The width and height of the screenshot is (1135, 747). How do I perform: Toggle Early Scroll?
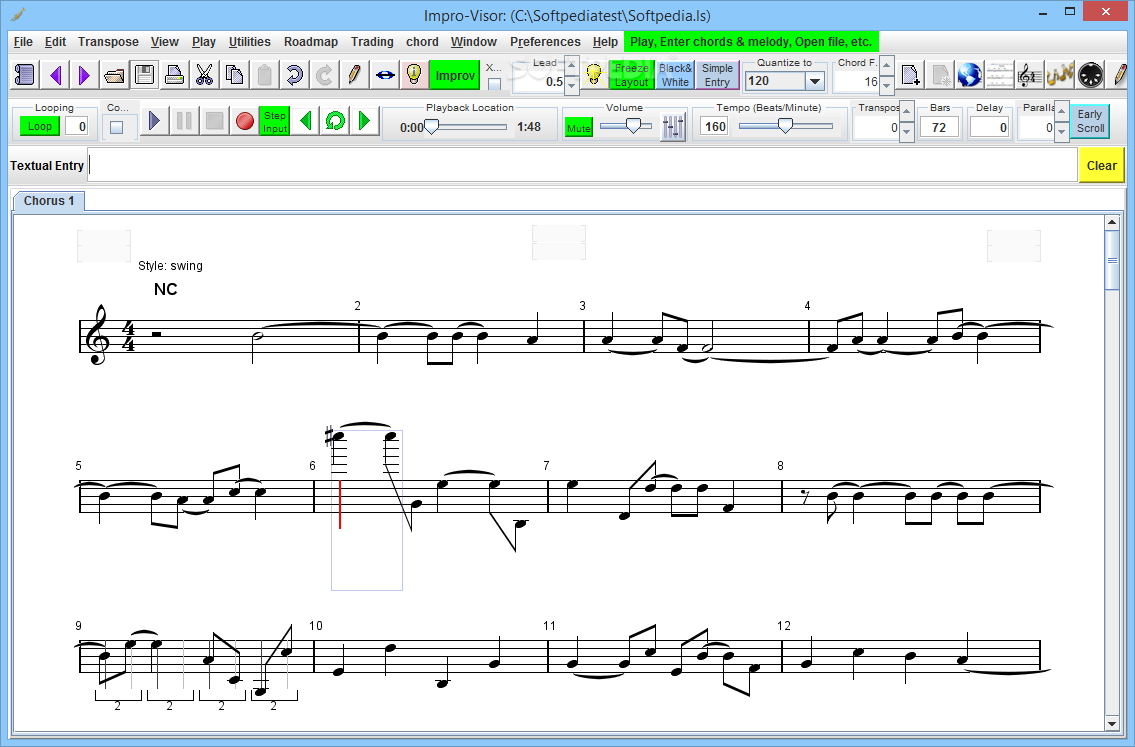click(x=1090, y=121)
